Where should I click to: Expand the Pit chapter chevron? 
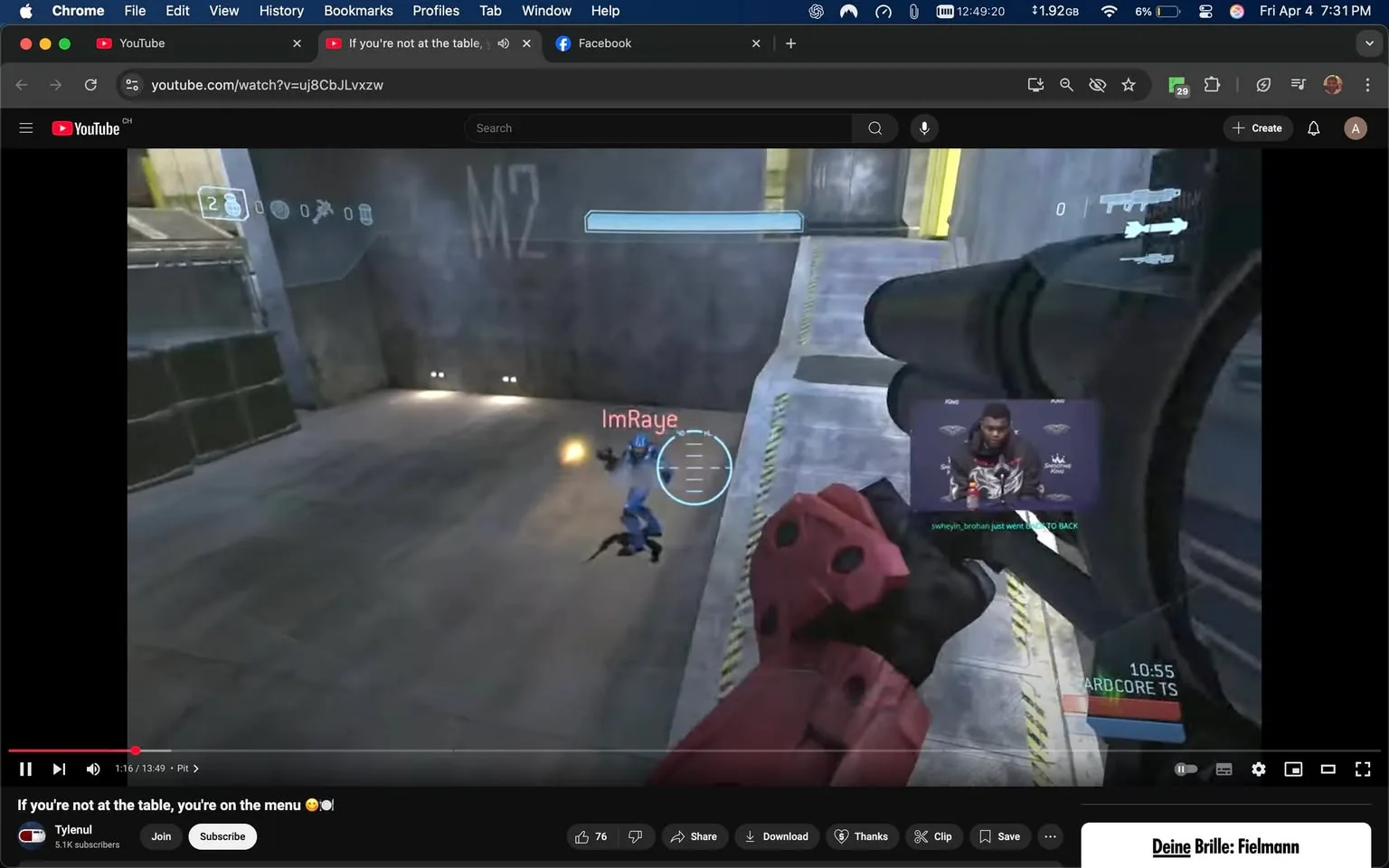point(196,768)
